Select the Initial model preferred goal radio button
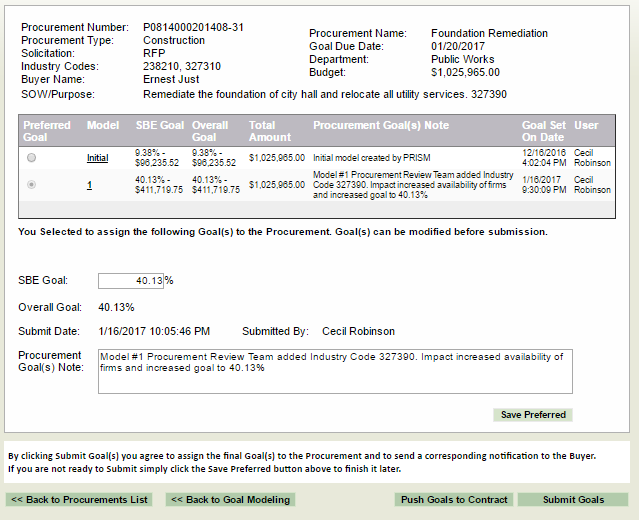639x520 pixels. pyautogui.click(x=32, y=158)
